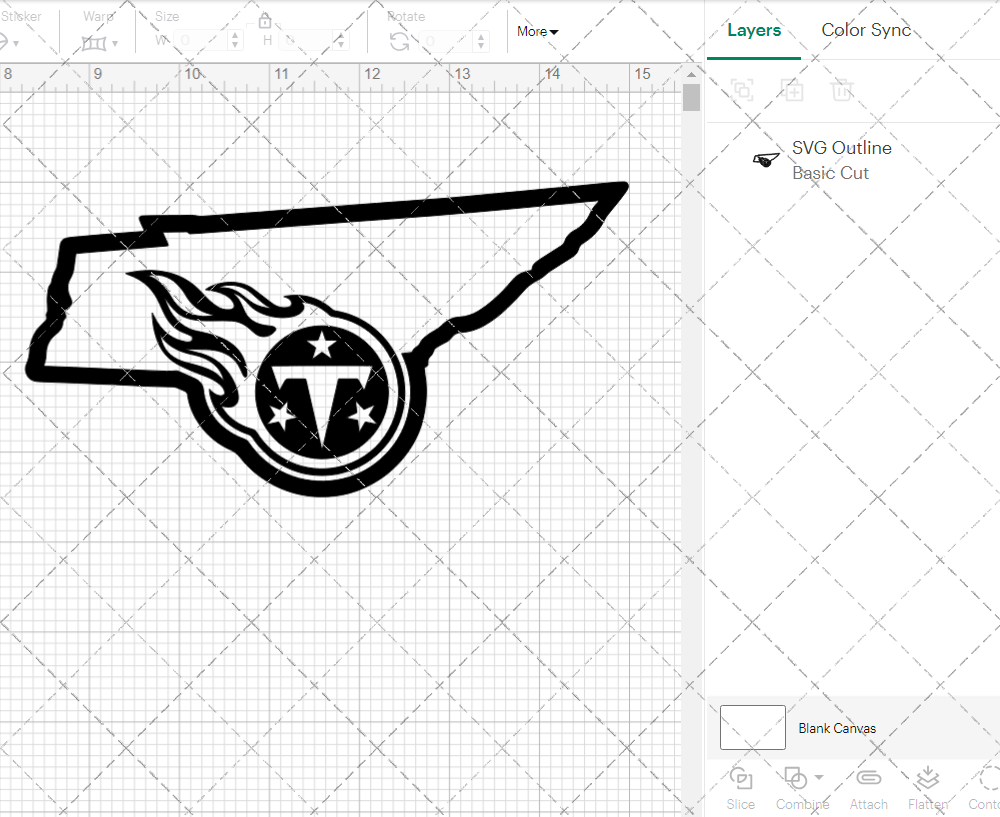Click the Group layers icon
Screen dimensions: 1000x817
[x=742, y=90]
